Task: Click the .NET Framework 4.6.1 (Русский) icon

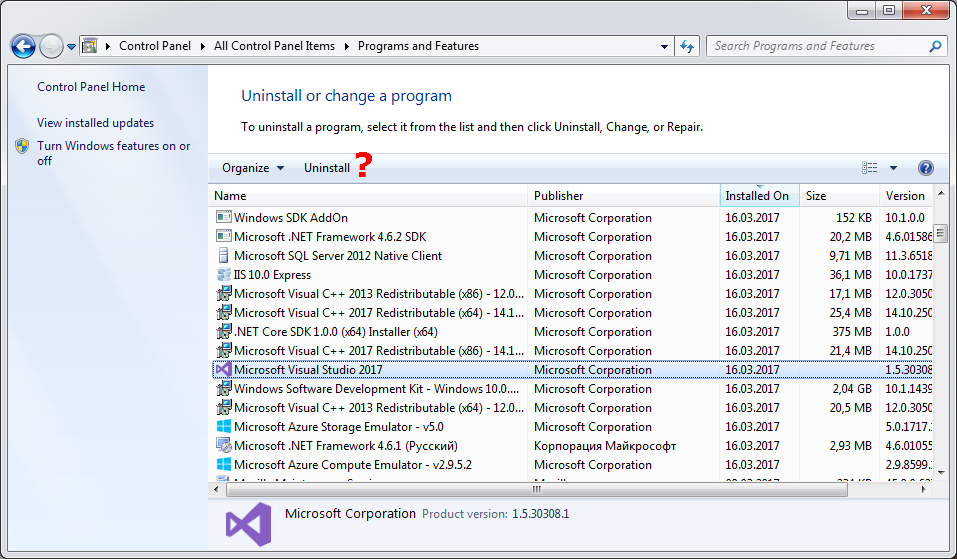Action: (x=223, y=445)
